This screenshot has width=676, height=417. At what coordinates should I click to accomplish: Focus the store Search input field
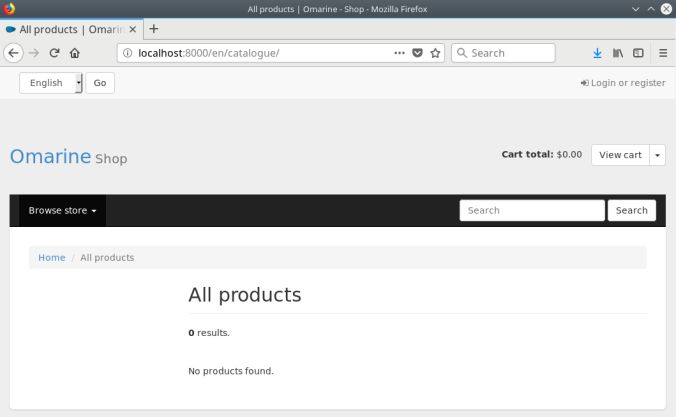pyautogui.click(x=531, y=211)
